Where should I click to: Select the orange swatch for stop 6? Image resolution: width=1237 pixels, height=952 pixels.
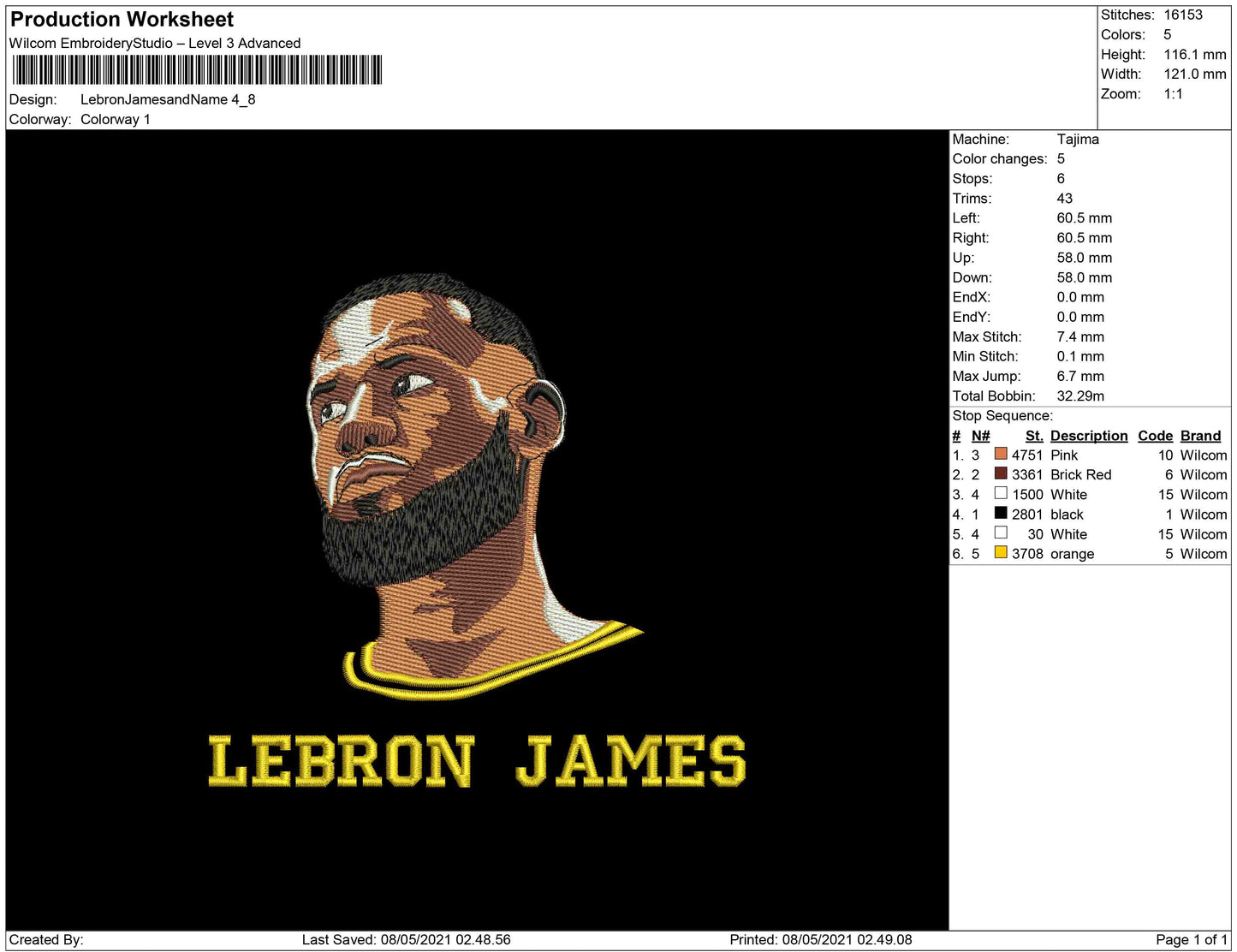1002,553
